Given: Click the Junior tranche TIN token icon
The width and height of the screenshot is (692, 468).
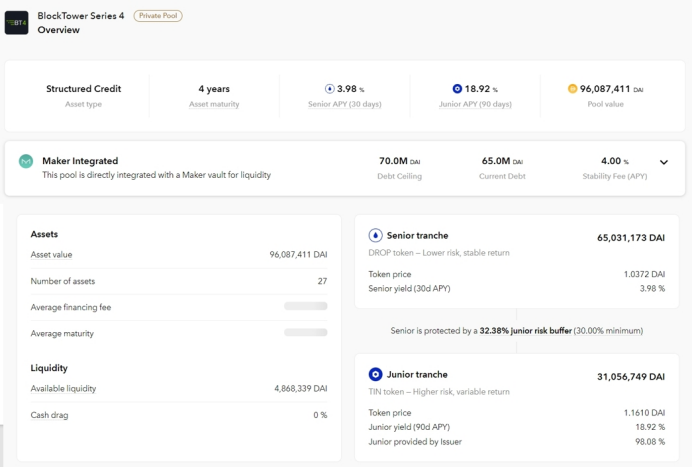Looking at the screenshot, I should [376, 375].
